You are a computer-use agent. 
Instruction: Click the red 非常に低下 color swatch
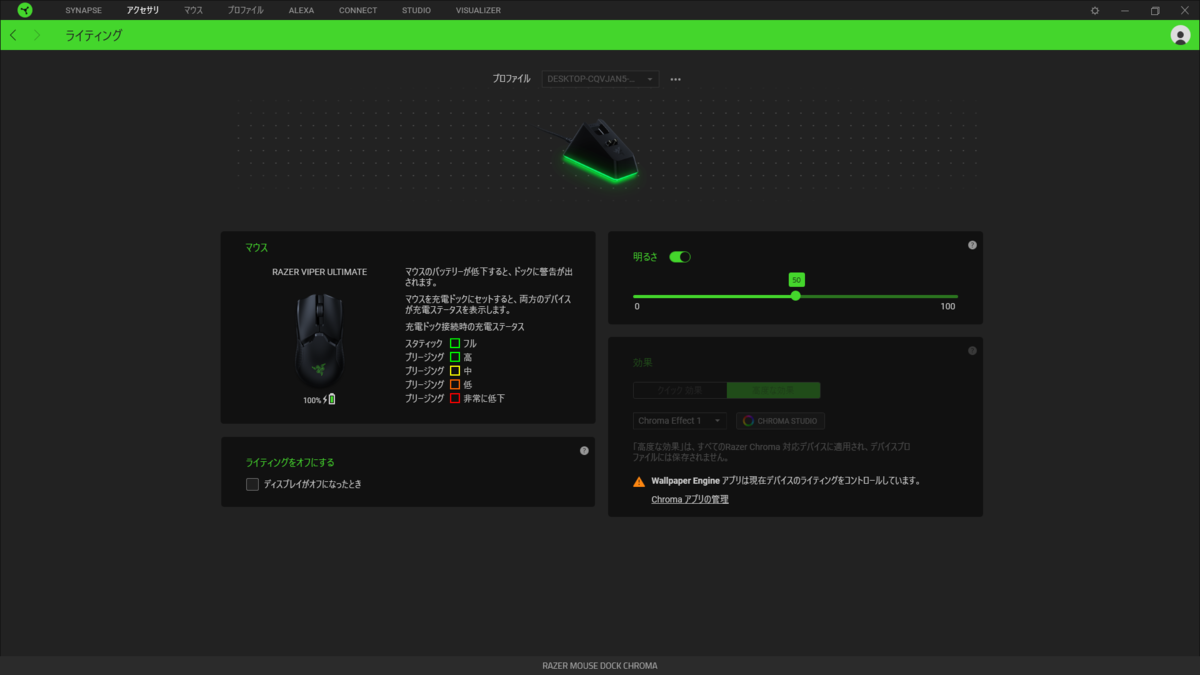pos(455,398)
